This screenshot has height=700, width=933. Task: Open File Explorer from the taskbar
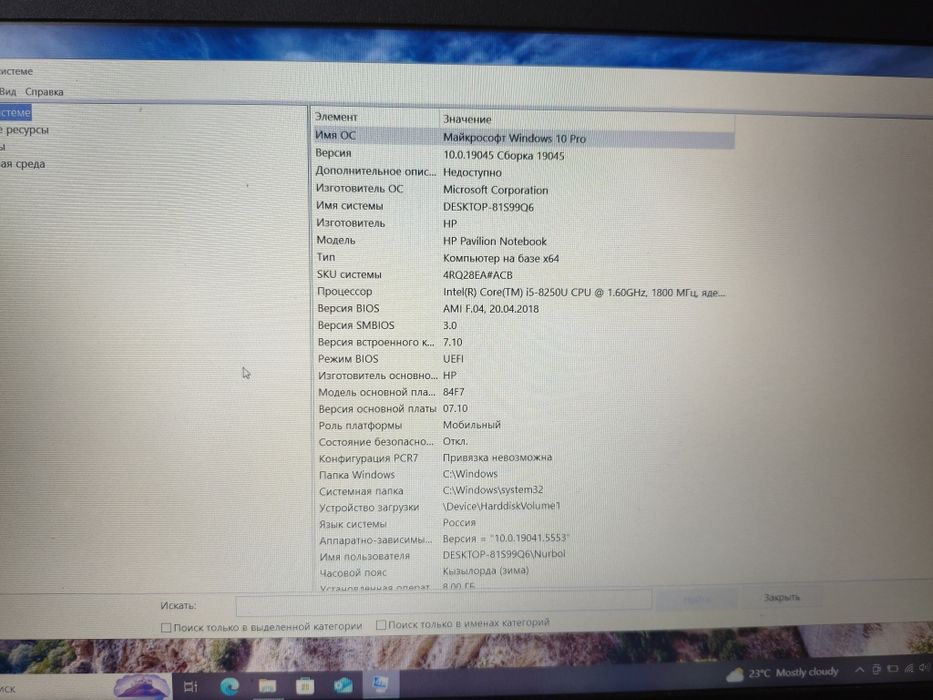[x=267, y=686]
